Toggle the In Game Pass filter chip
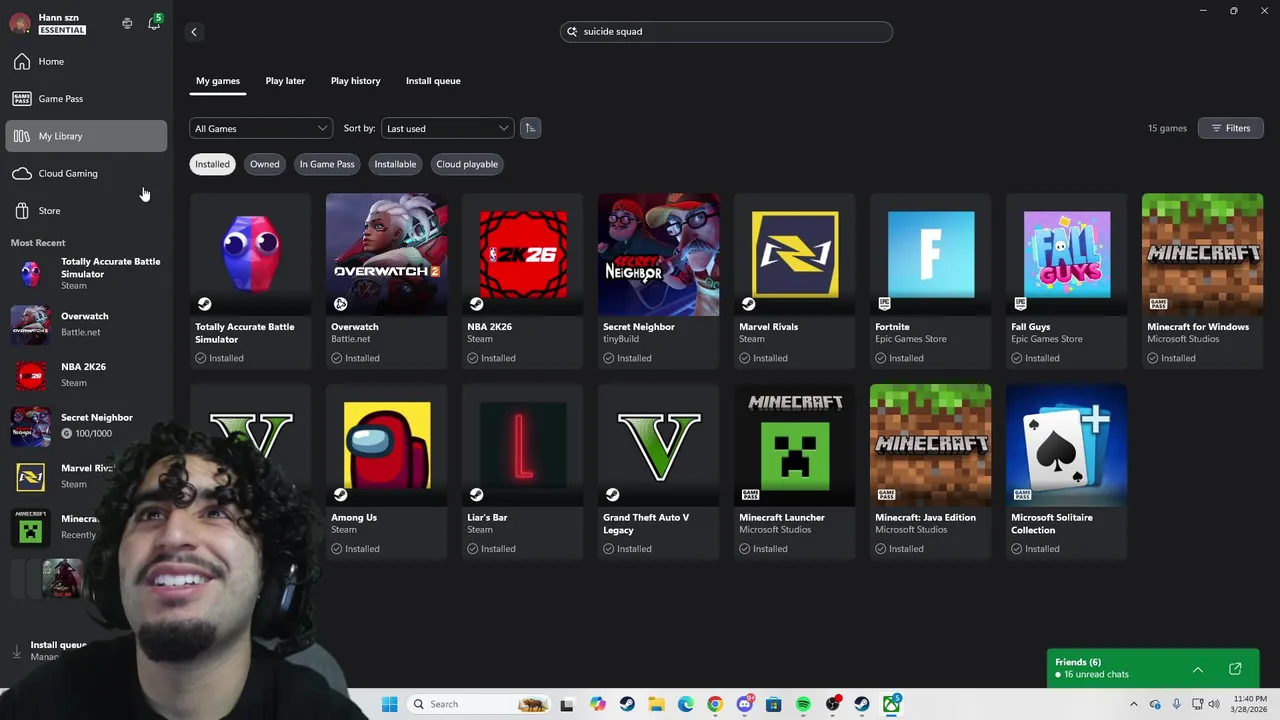 [327, 164]
